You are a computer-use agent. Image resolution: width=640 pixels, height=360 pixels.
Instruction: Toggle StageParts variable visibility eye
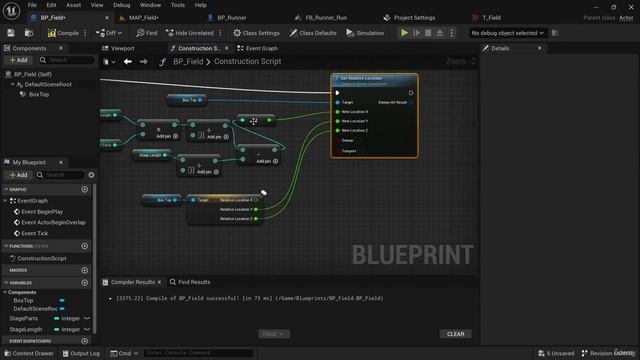pyautogui.click(x=87, y=318)
